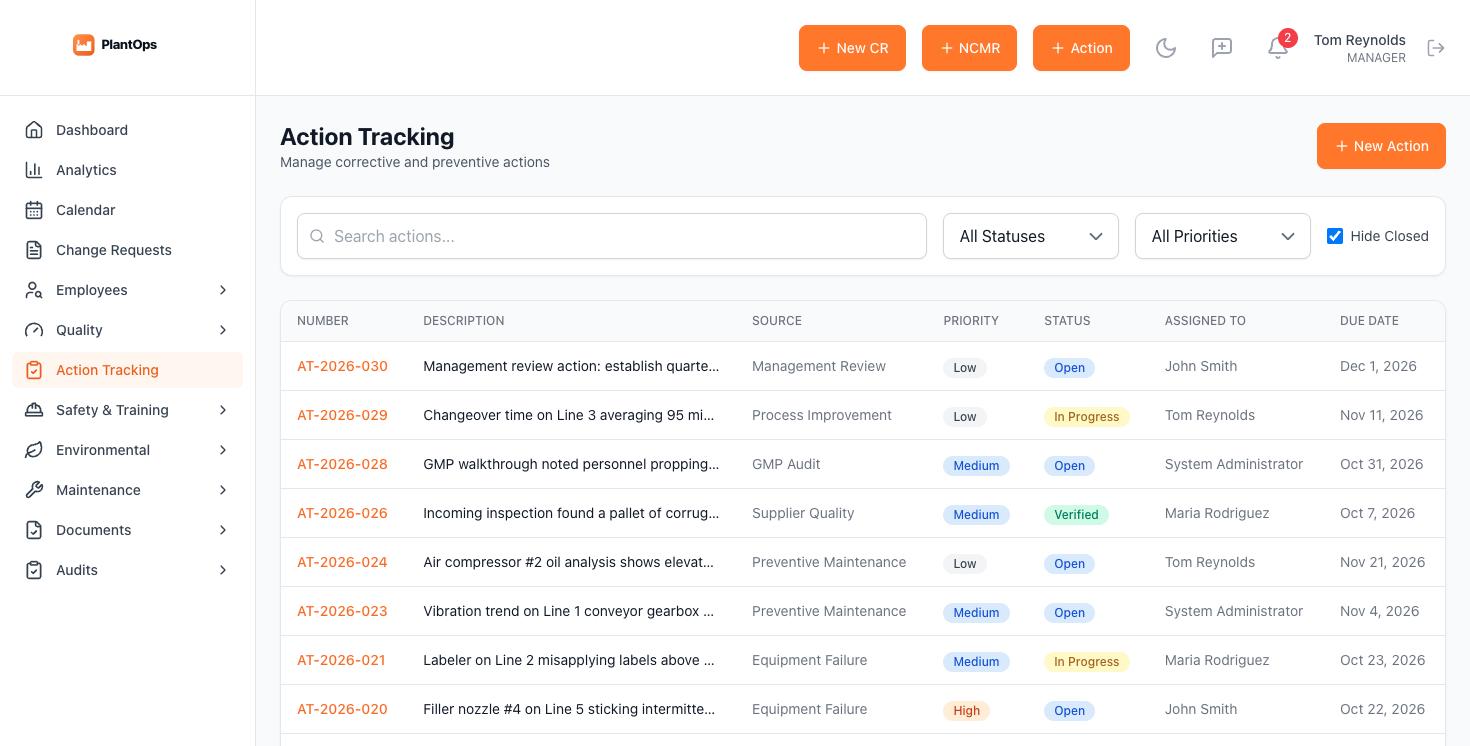
Task: Expand the Safety & Training chevron
Action: pos(223,410)
